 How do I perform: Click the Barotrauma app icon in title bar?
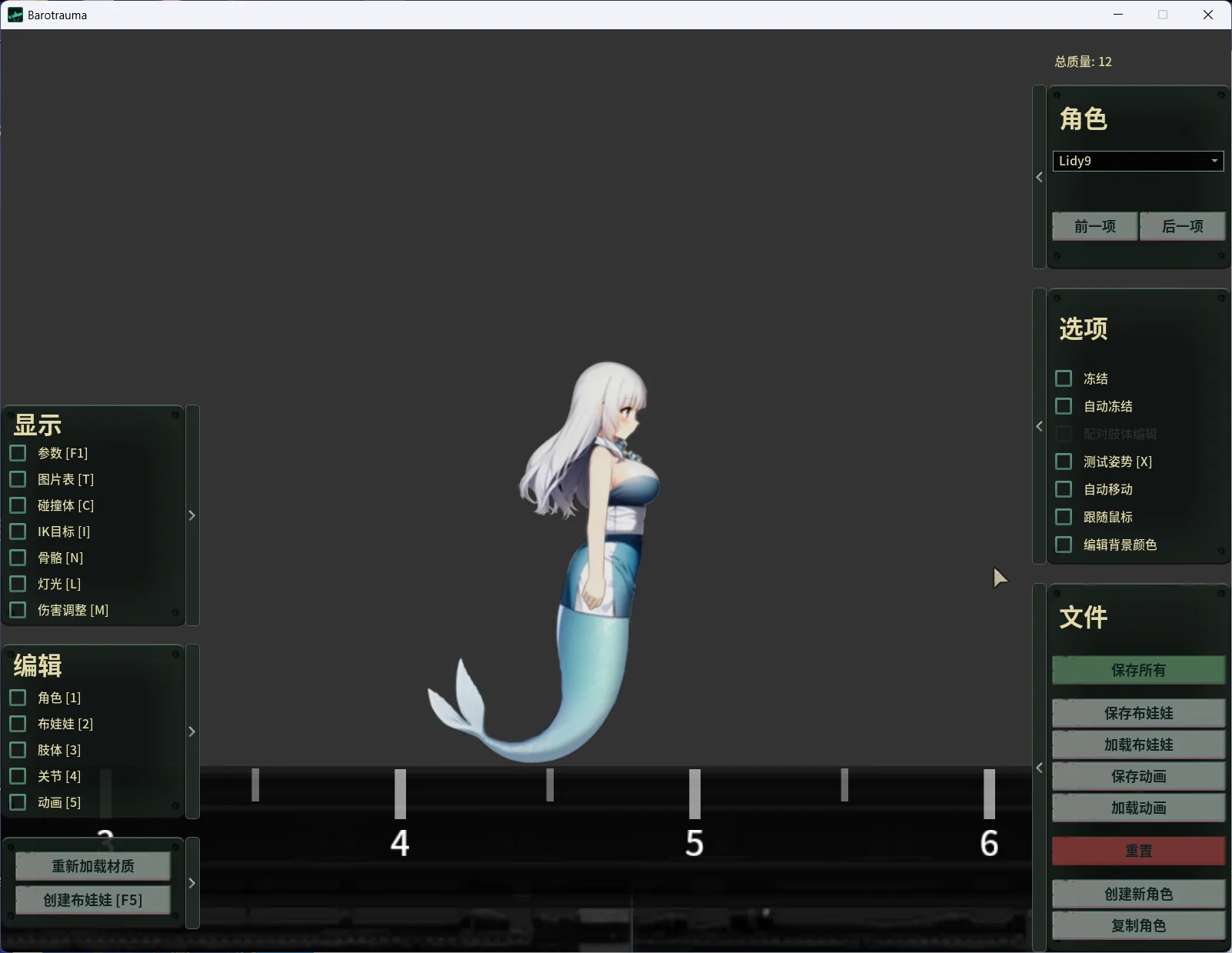tap(15, 15)
